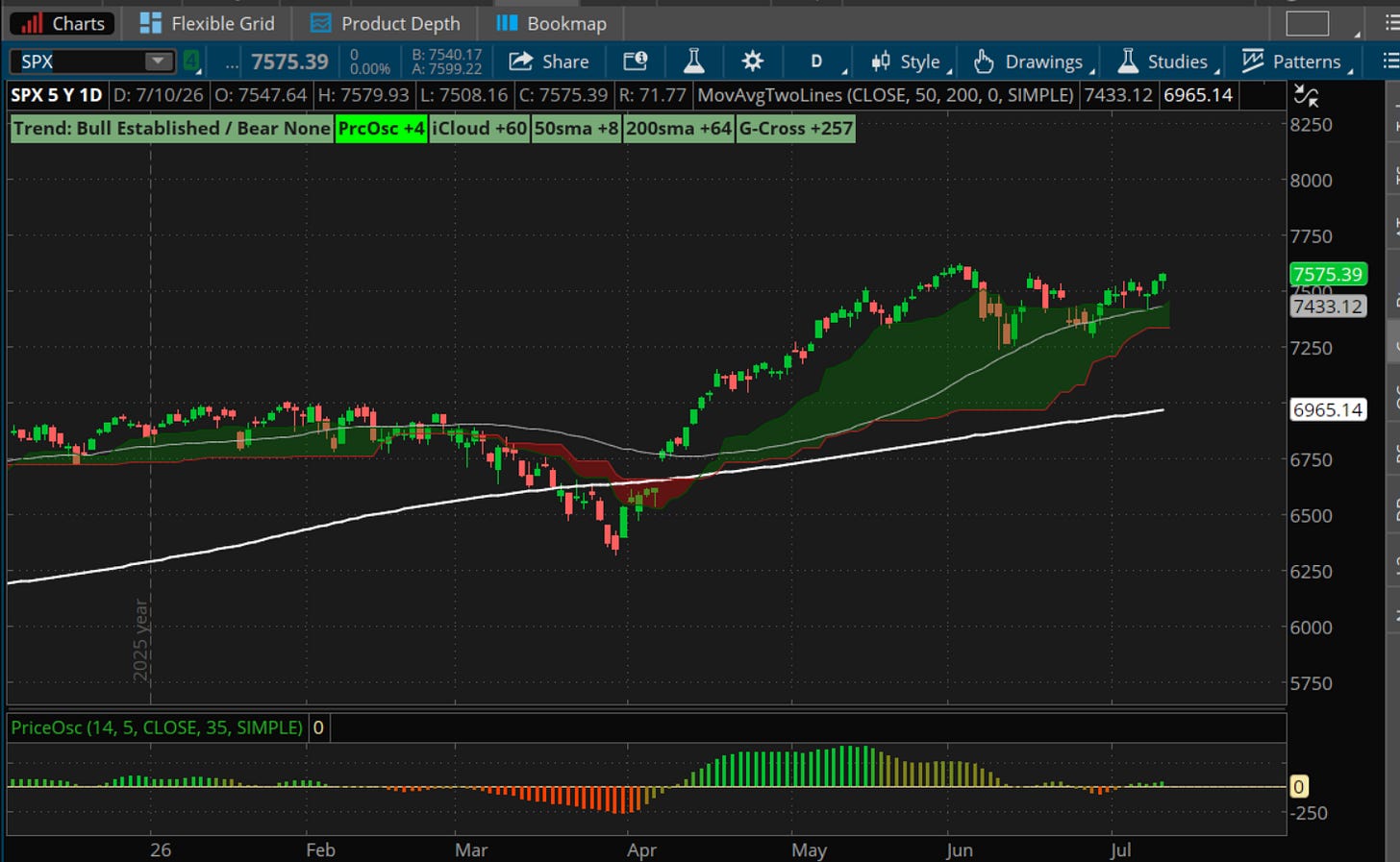Open the Bookmap tab
Image resolution: width=1400 pixels, height=862 pixels.
click(x=552, y=23)
